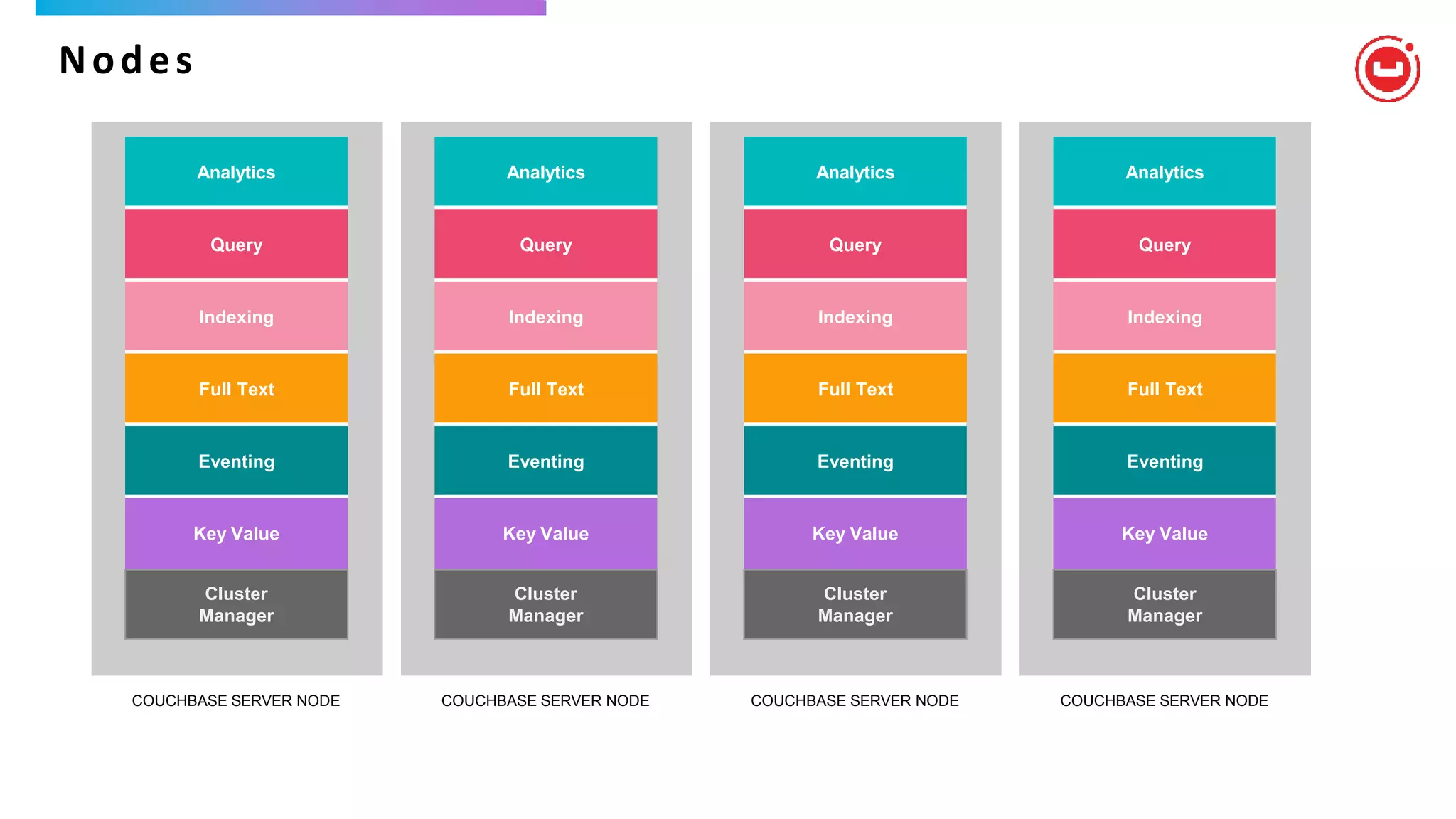This screenshot has height=819, width=1456.
Task: Click Eventing block in first node
Action: [x=236, y=461]
